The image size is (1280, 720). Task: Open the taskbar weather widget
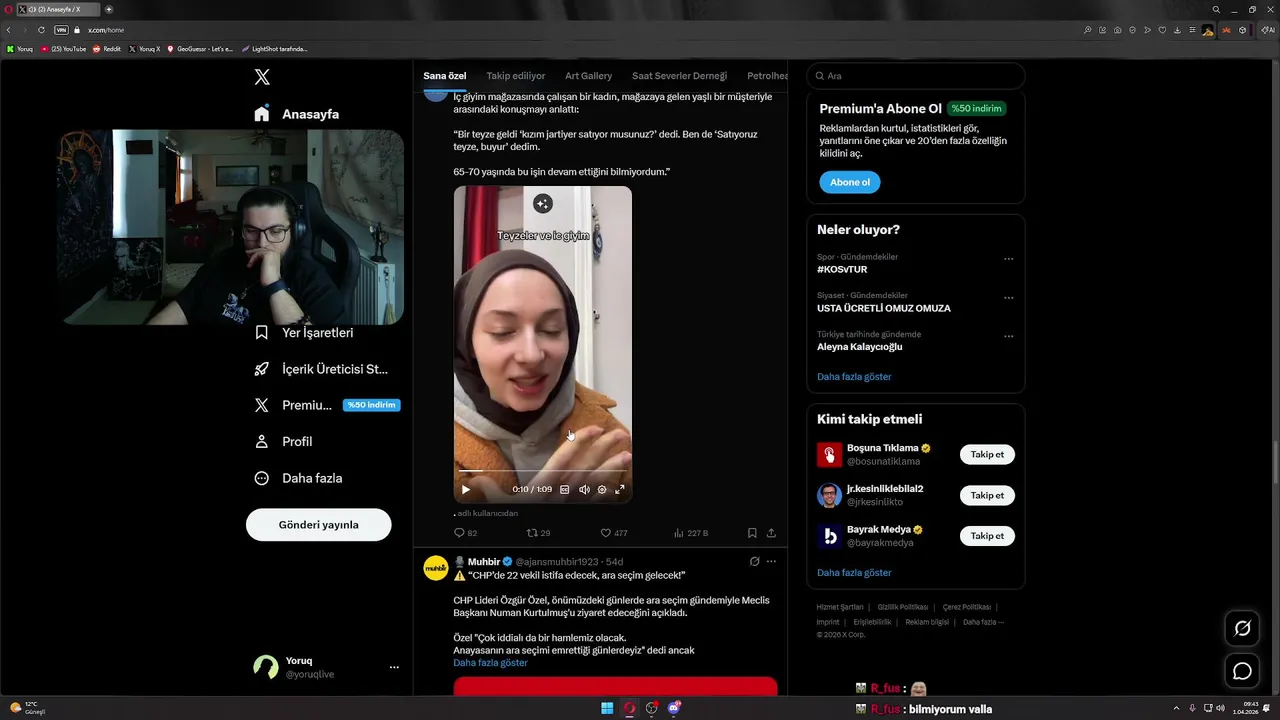[x=28, y=708]
